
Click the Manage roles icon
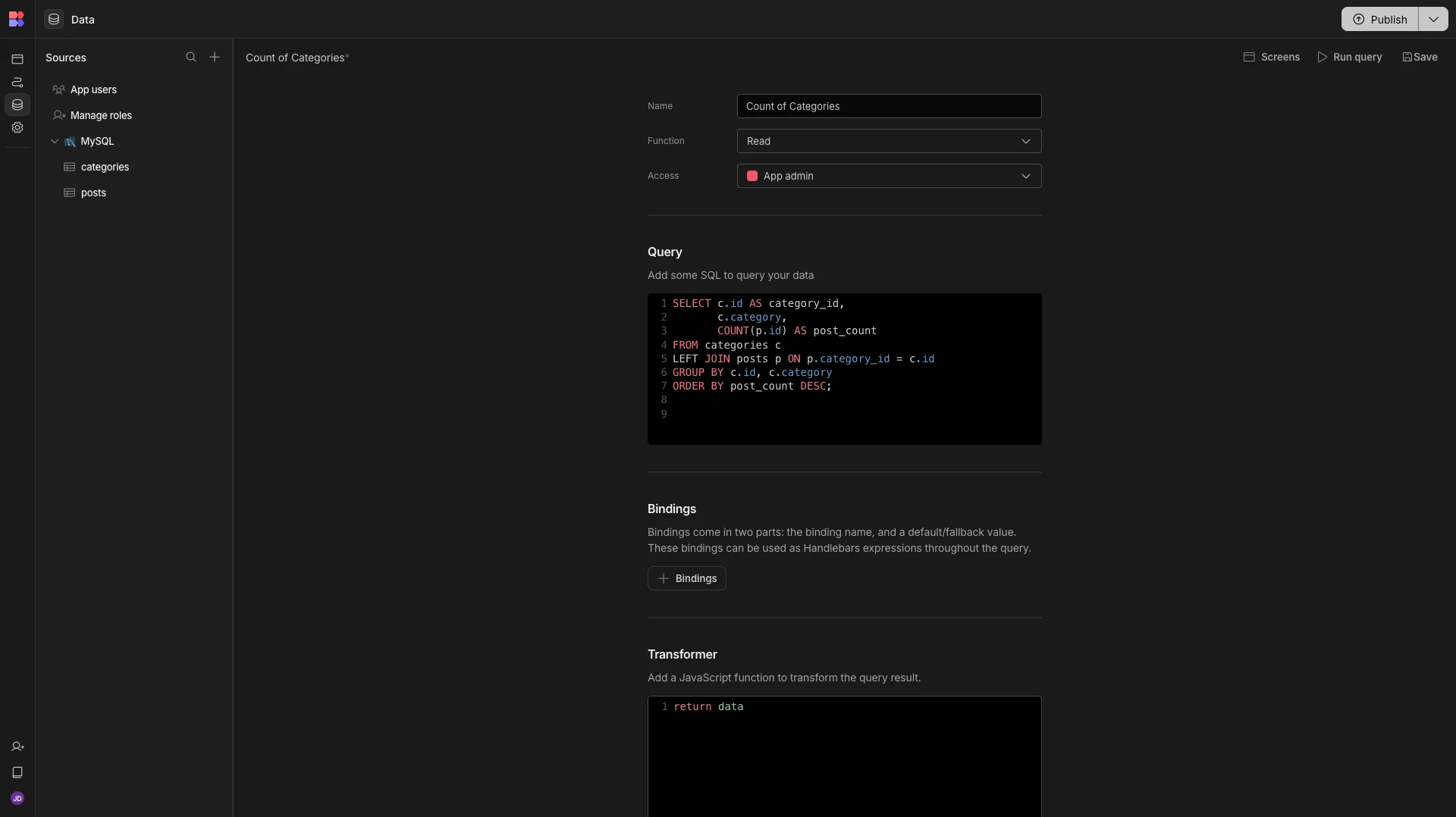click(58, 115)
